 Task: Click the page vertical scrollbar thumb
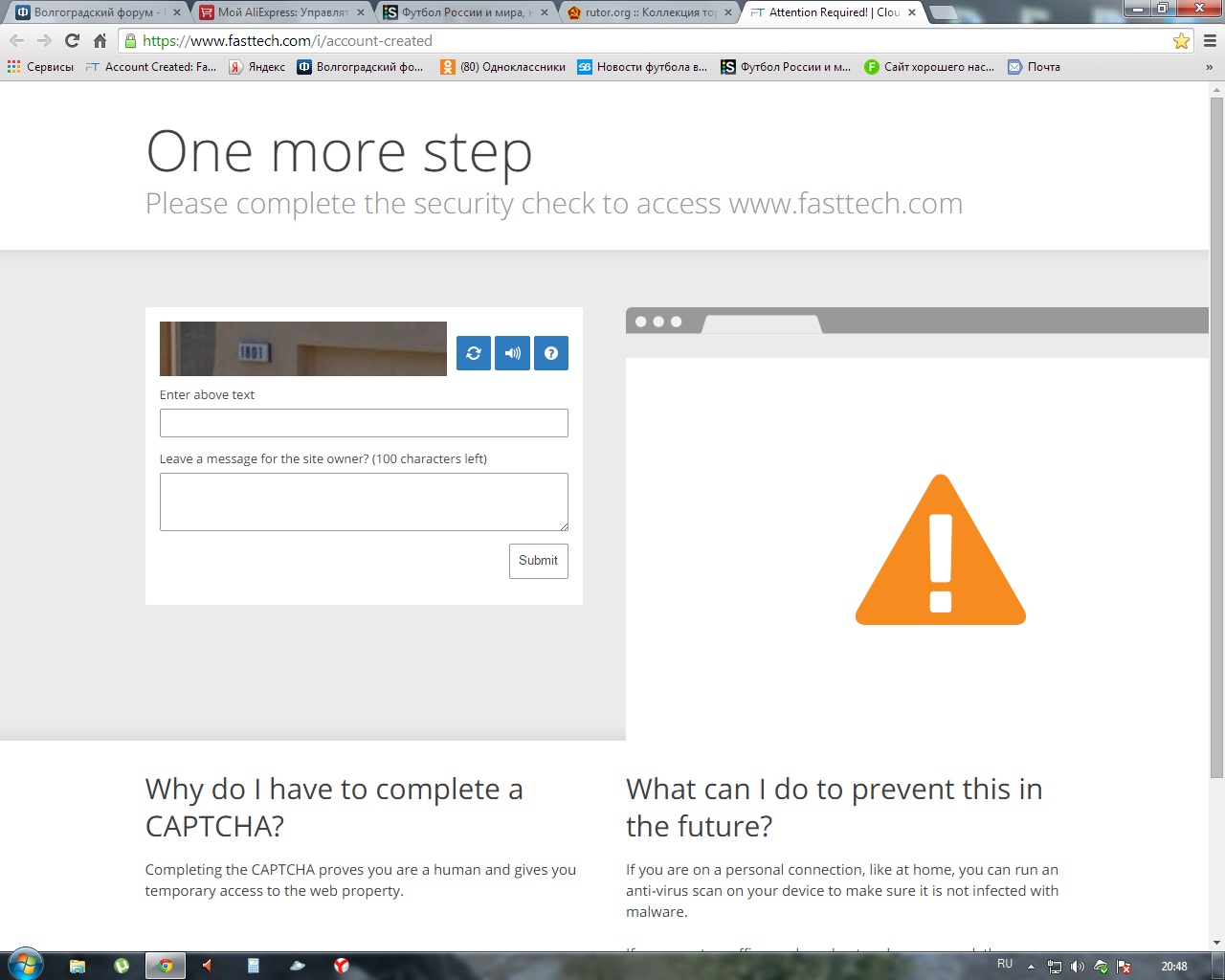1216,437
